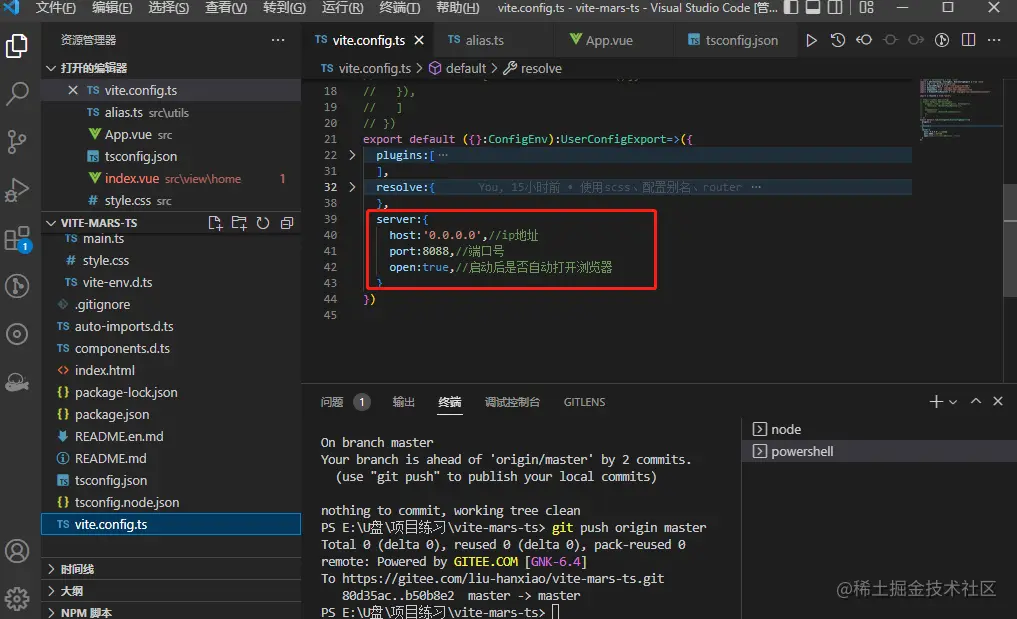Toggle the primary sidebar layout button

(x=790, y=8)
